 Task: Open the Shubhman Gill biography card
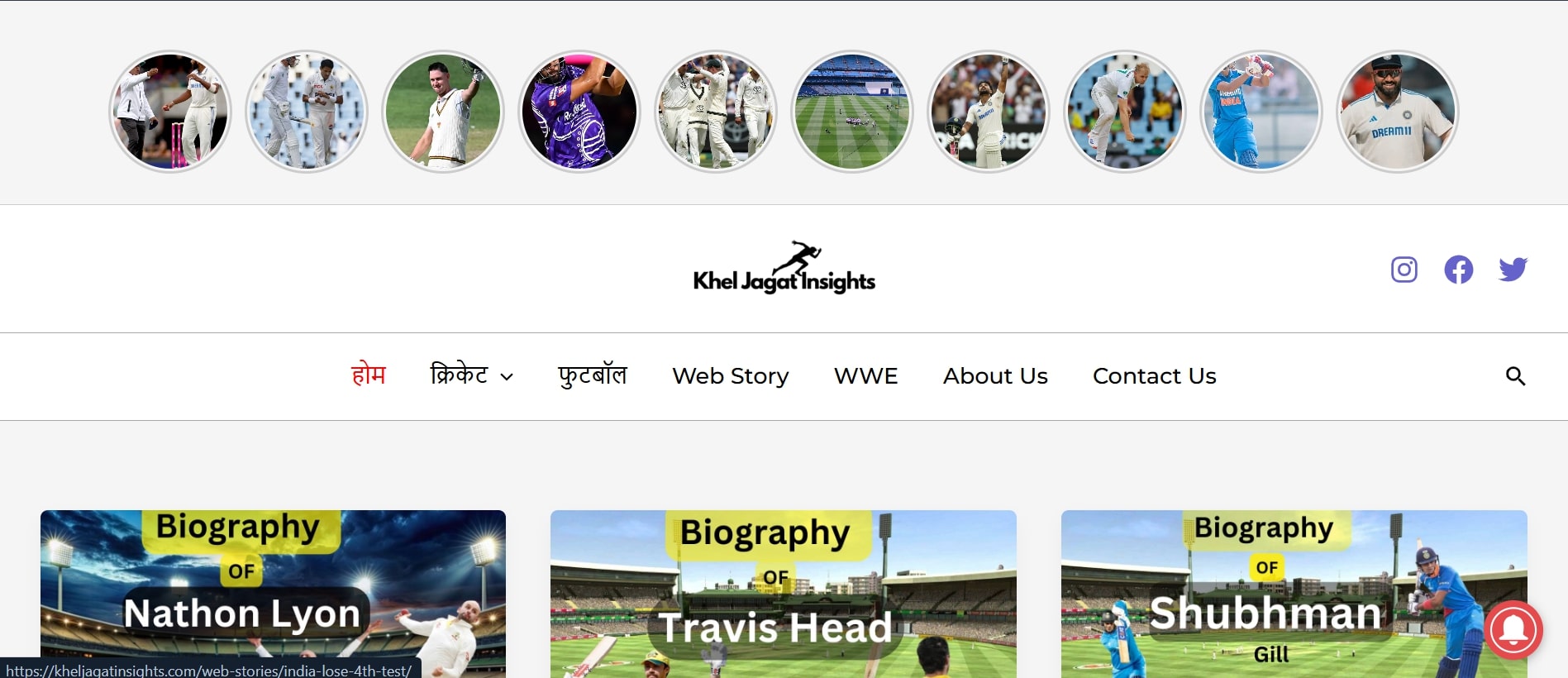click(x=1294, y=594)
